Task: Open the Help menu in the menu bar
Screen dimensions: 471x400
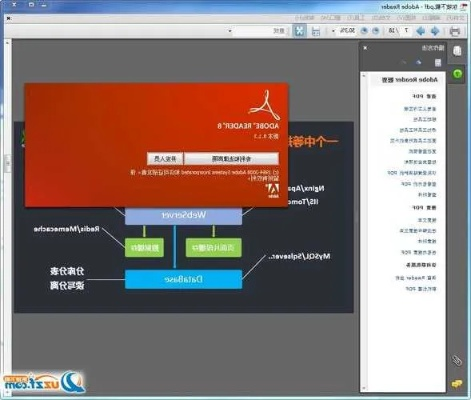Action: [305, 18]
